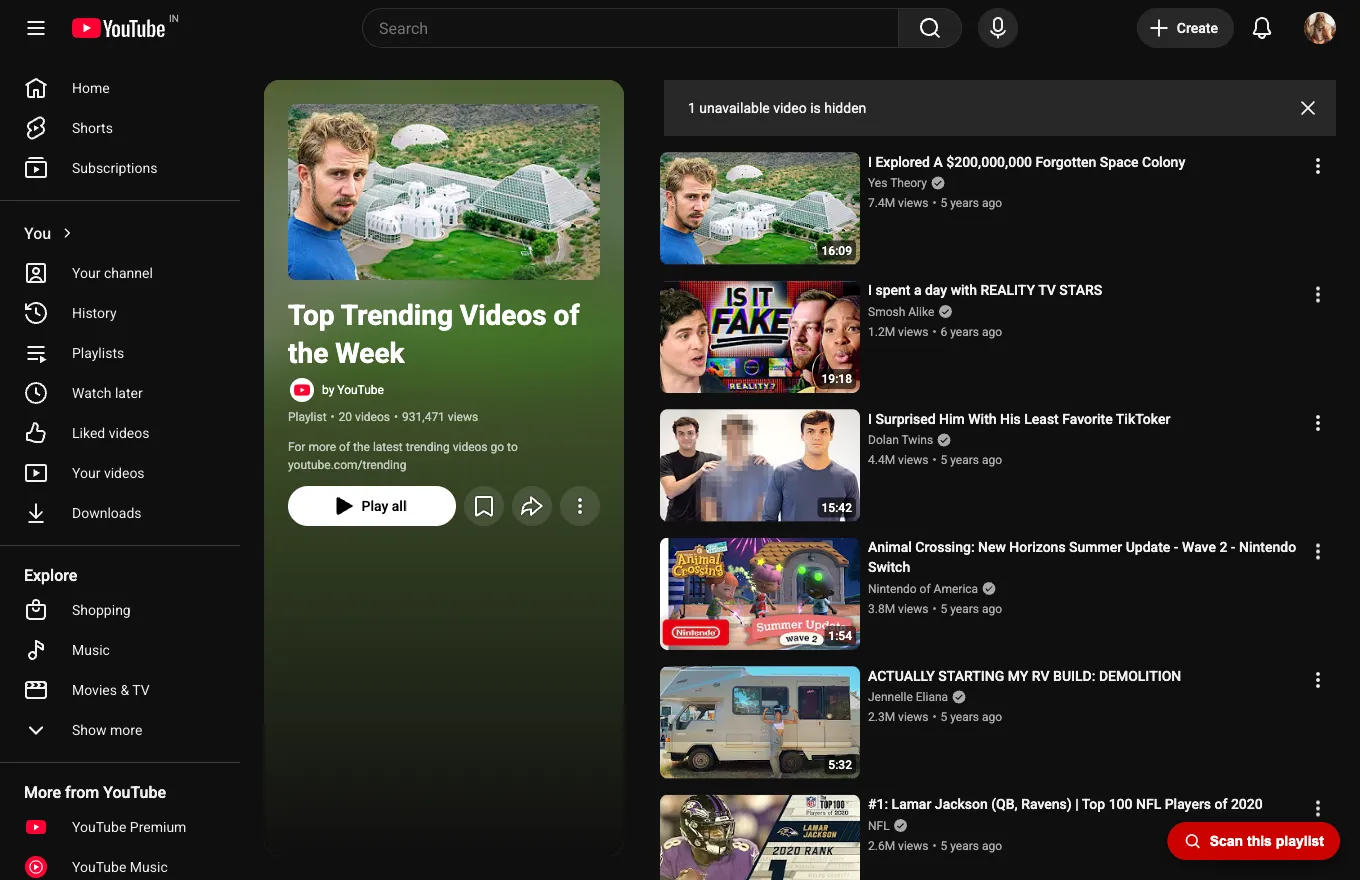The image size is (1360, 880).
Task: Share the playlist with arrow icon
Action: tap(532, 506)
